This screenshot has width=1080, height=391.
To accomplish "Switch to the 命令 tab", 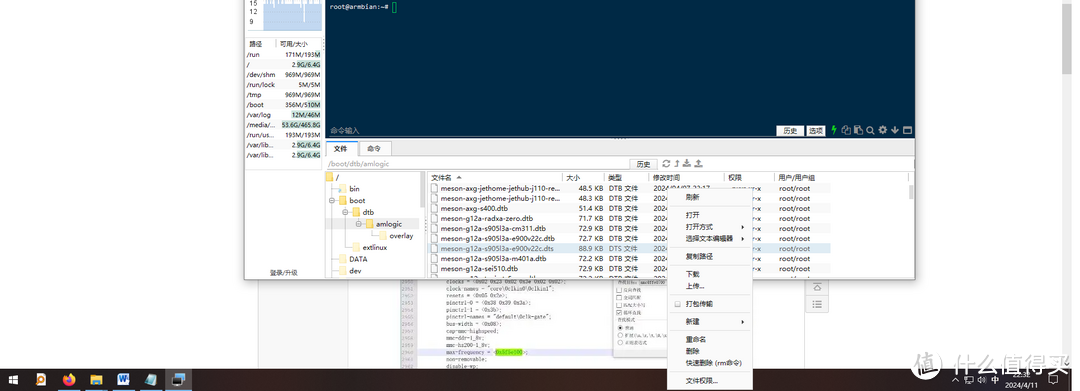I will click(x=374, y=148).
